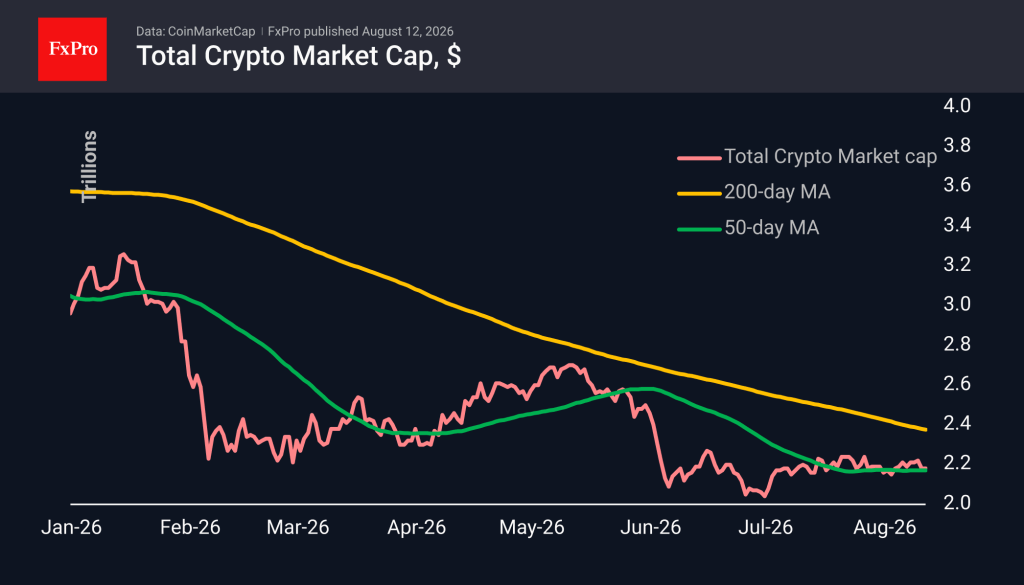Click the green 50-day MA legend line

point(699,229)
